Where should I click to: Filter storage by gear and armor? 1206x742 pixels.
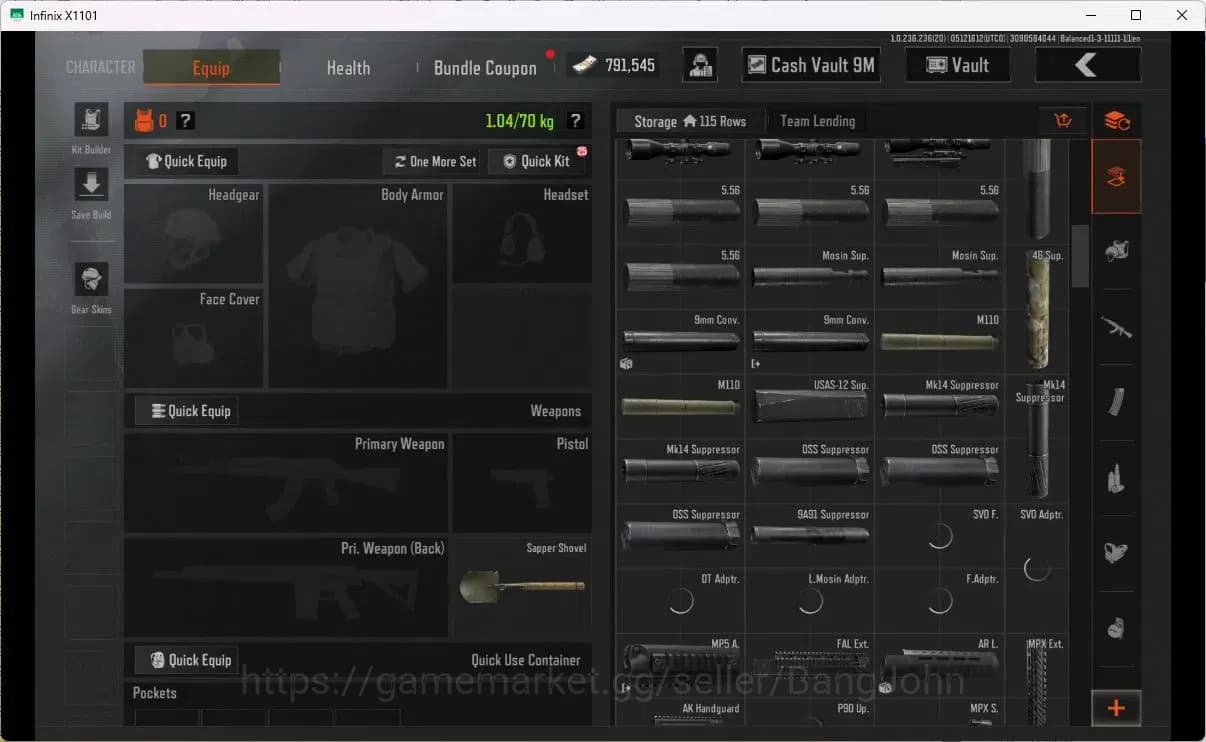[x=1117, y=251]
